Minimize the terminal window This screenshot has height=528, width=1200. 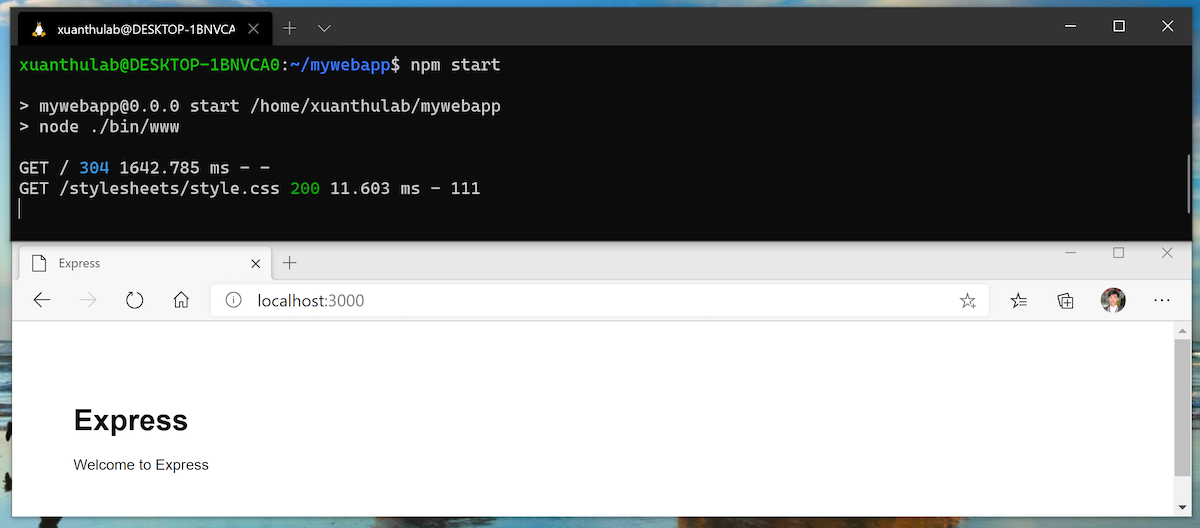[1072, 27]
